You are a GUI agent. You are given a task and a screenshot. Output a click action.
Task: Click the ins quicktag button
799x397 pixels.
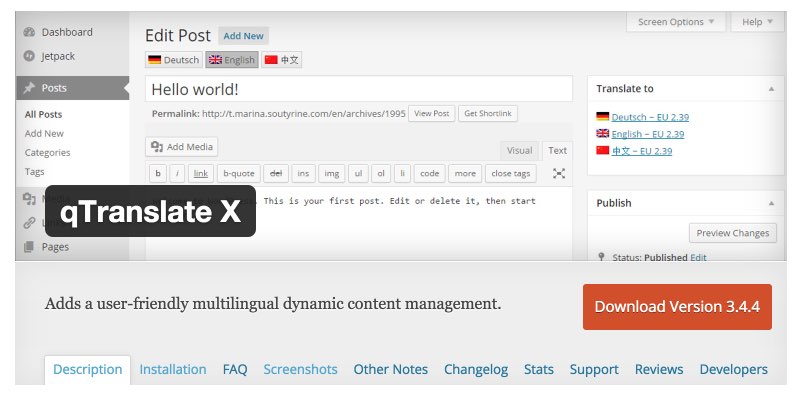click(303, 173)
